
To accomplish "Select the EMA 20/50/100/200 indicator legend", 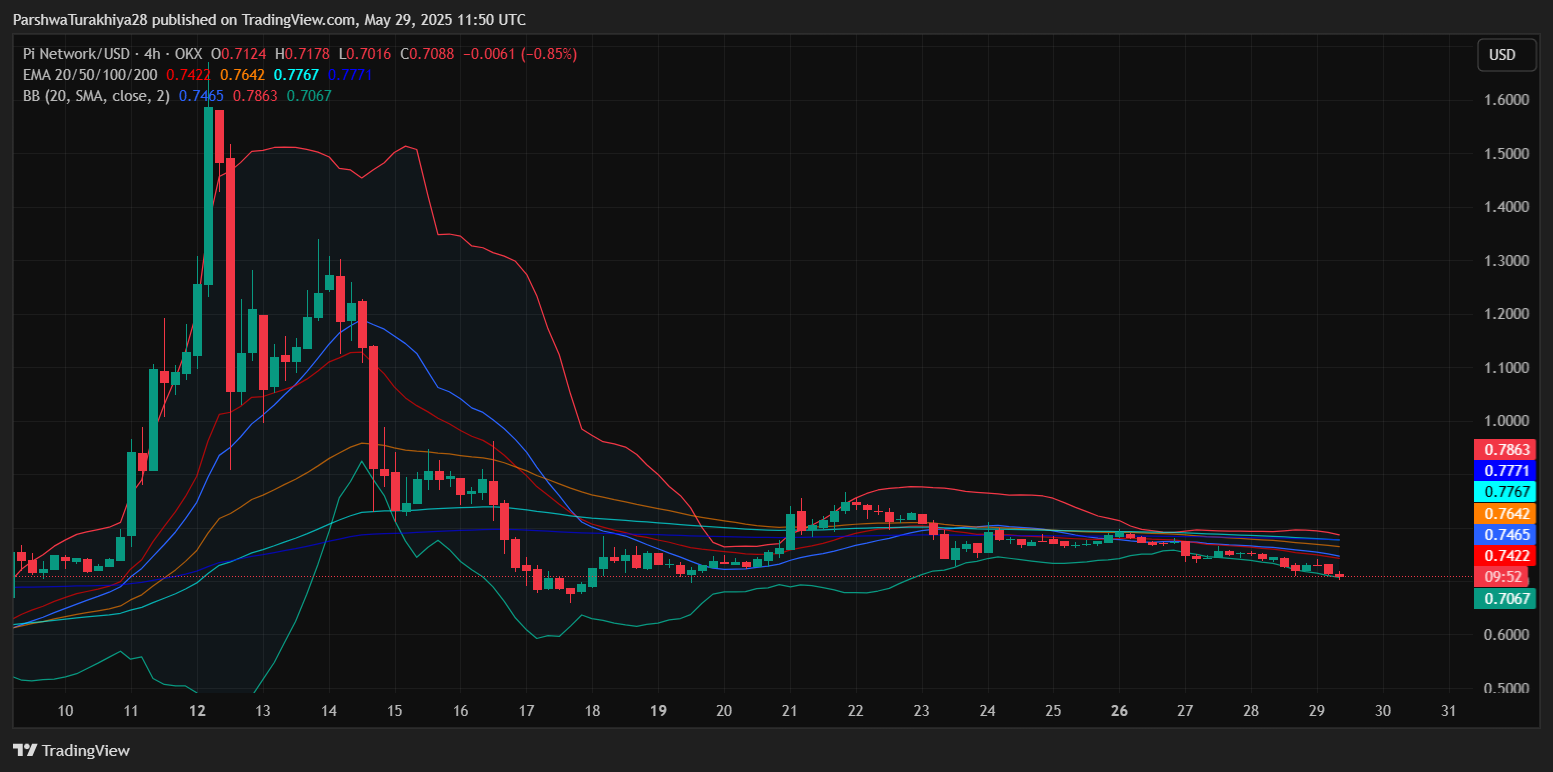I will pos(91,75).
